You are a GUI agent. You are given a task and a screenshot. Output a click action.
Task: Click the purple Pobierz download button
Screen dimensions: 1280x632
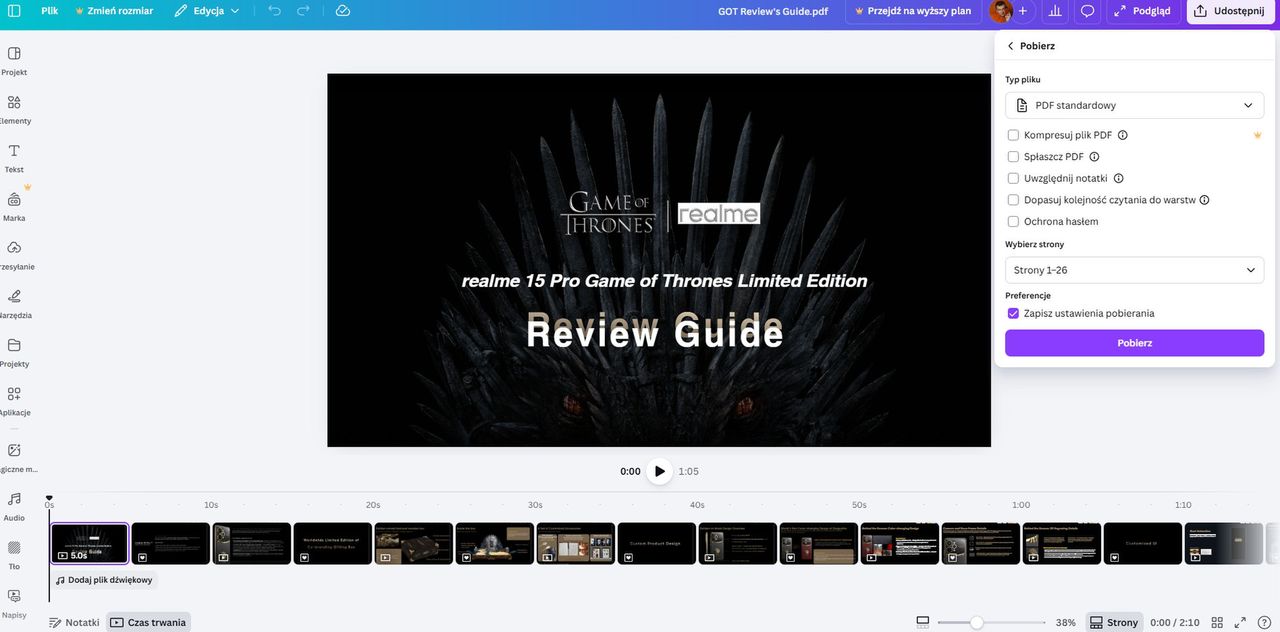[1134, 343]
